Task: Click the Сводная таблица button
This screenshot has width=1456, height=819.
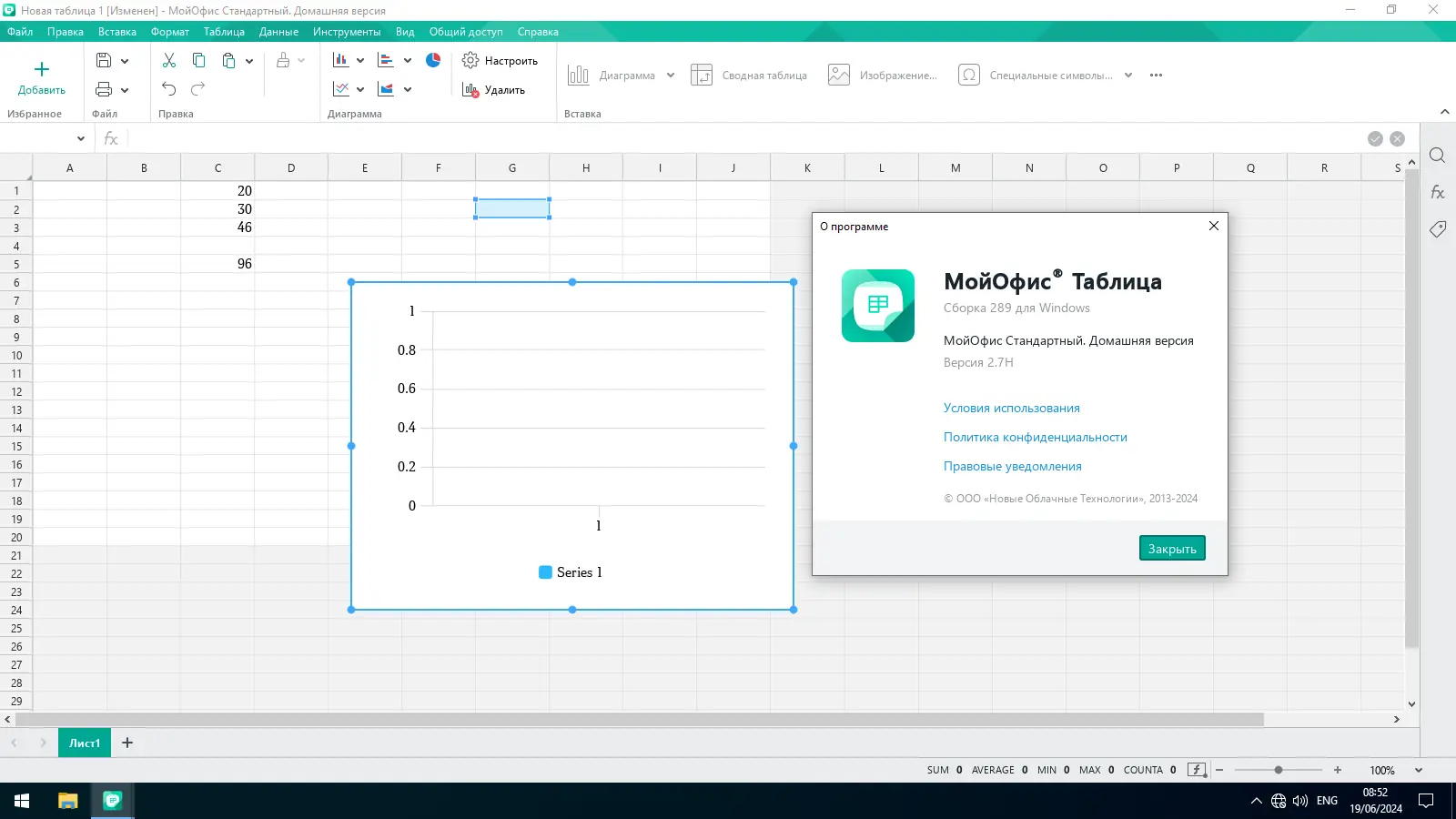Action: (749, 76)
